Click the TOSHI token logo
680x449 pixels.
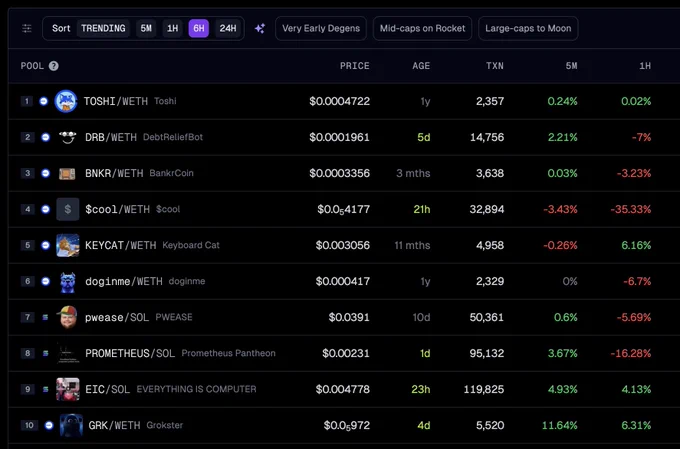tap(66, 101)
